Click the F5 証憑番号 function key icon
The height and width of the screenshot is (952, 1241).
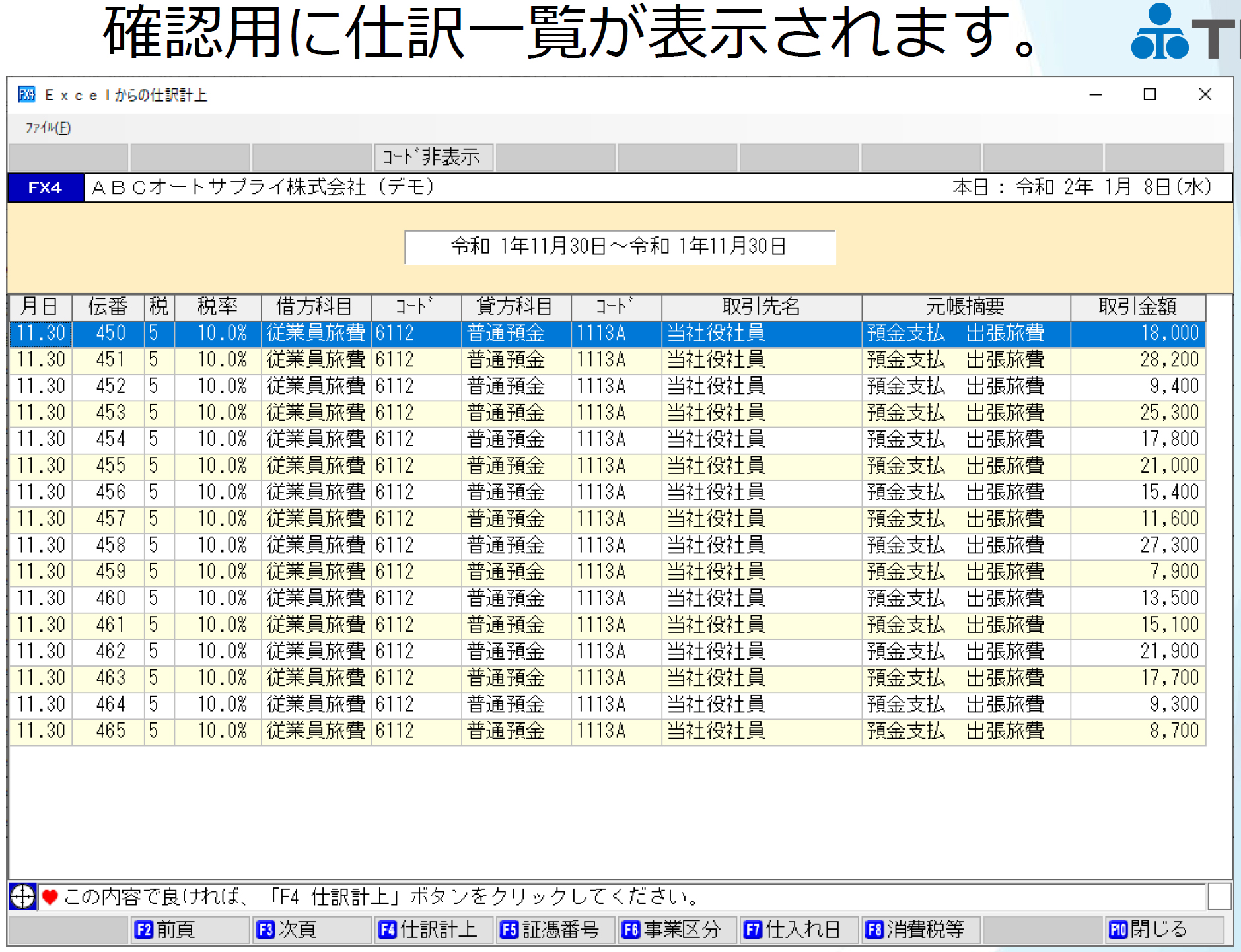click(509, 930)
